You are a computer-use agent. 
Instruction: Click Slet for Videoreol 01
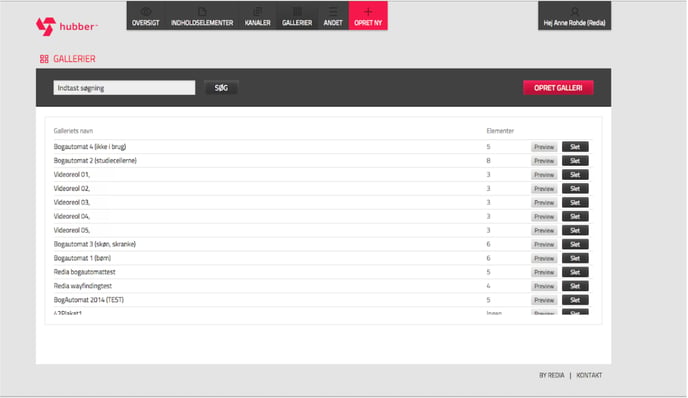575,175
